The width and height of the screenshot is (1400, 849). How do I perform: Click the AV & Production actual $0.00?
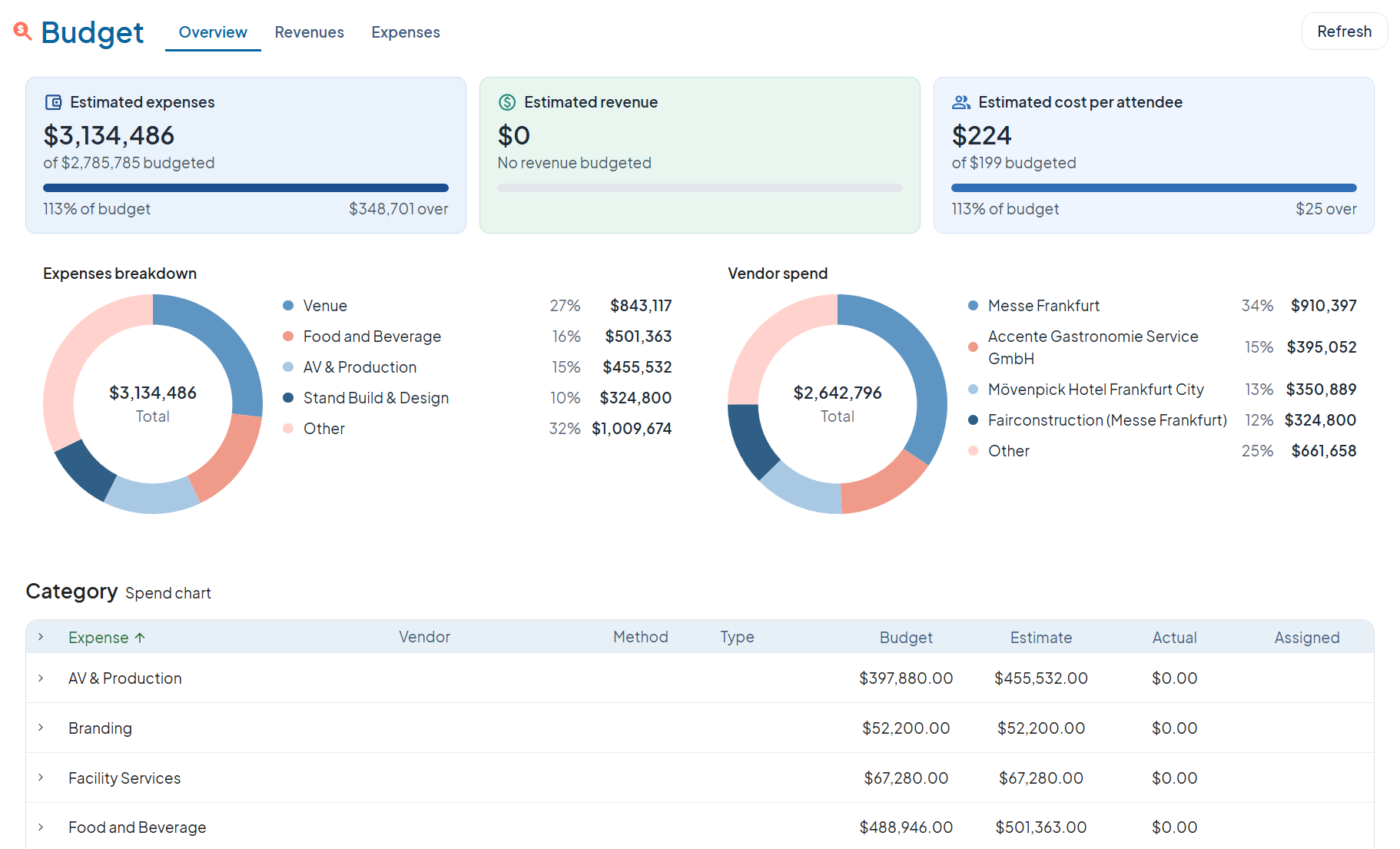pos(1174,678)
